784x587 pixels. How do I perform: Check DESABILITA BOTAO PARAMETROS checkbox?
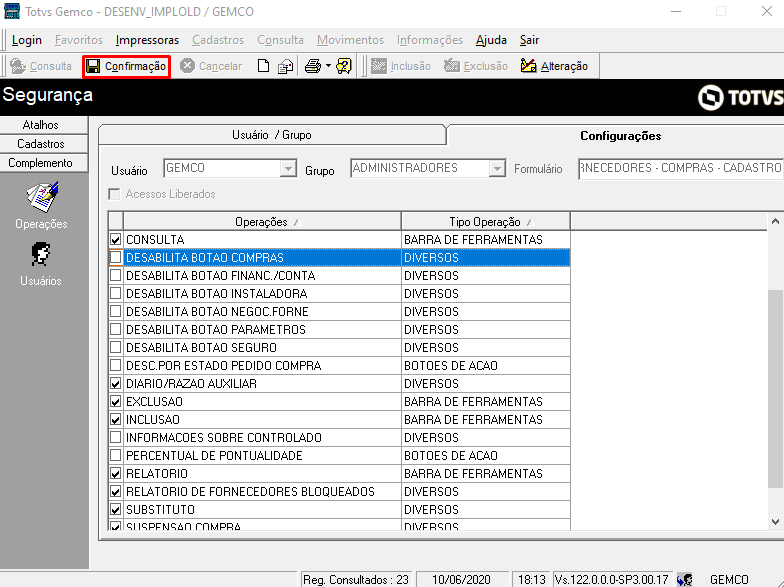point(116,330)
